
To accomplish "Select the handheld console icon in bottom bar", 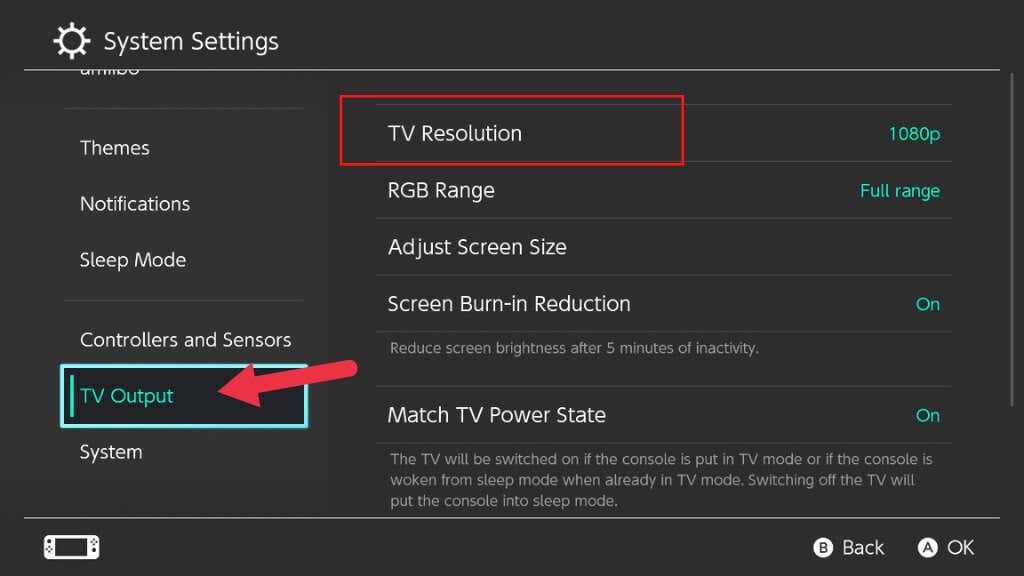I will (x=70, y=547).
